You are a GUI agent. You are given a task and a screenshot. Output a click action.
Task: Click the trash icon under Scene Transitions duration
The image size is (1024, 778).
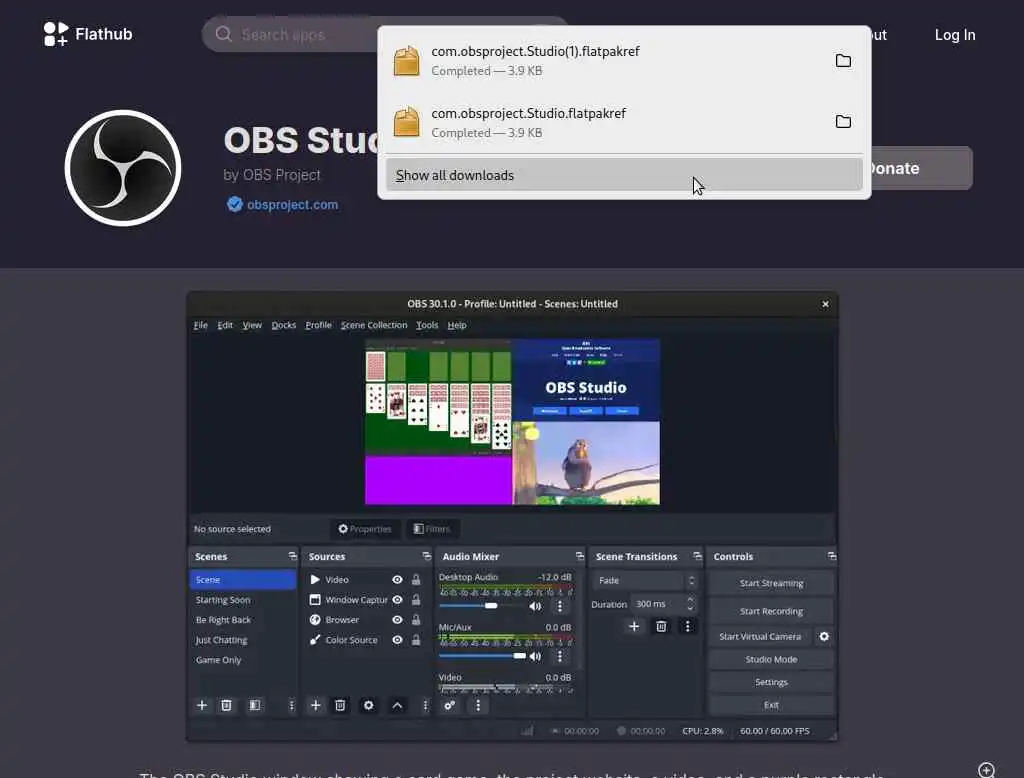[x=661, y=626]
